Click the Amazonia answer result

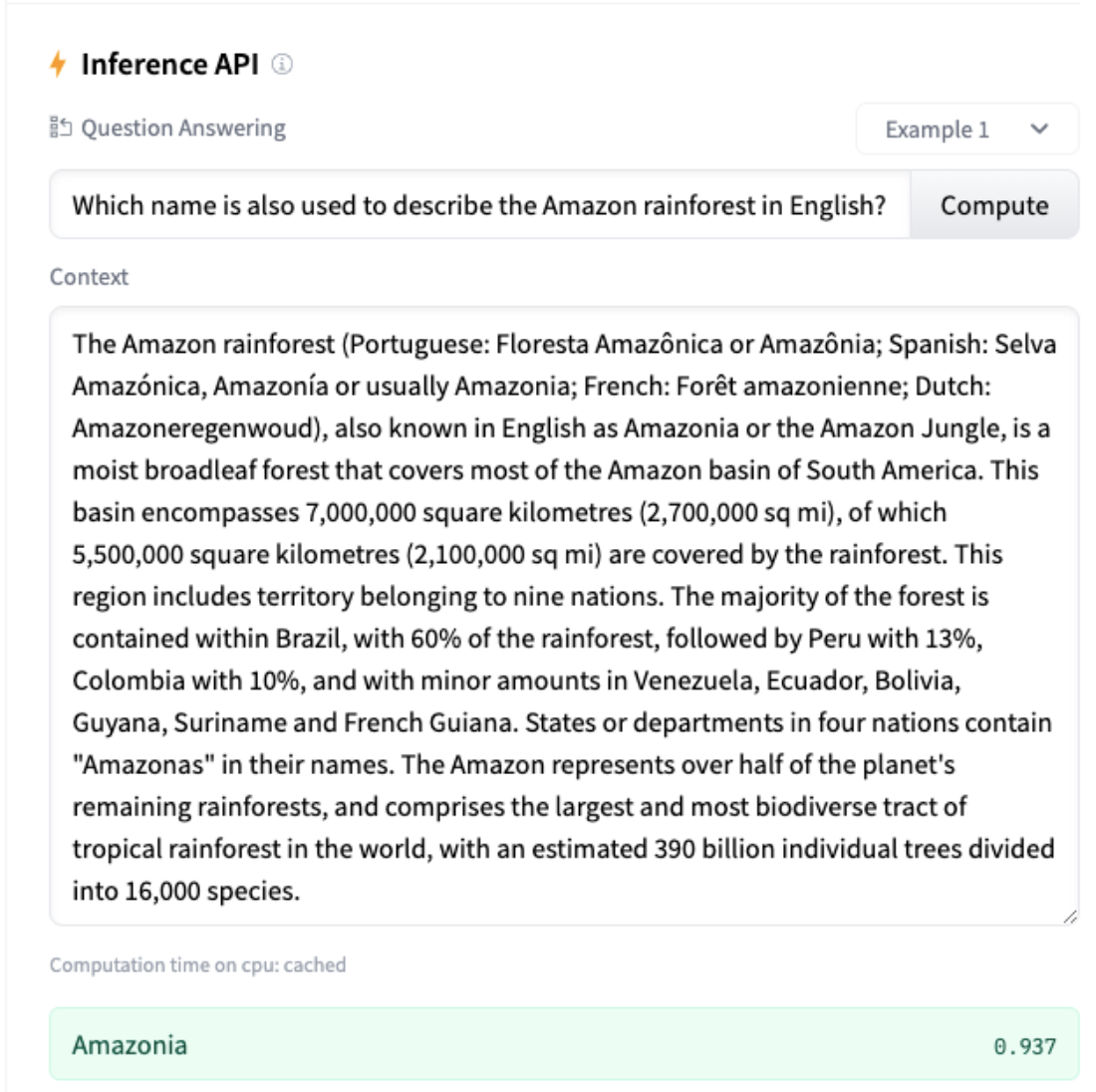click(x=130, y=1044)
